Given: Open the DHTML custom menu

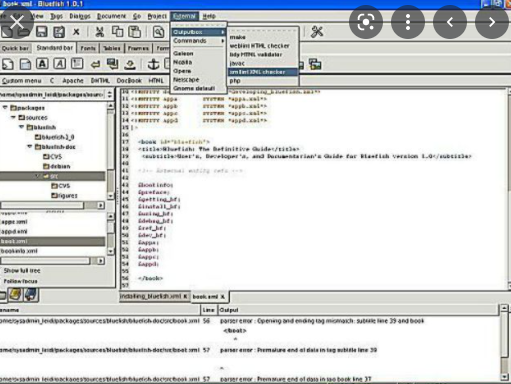Looking at the screenshot, I should pyautogui.click(x=100, y=81).
